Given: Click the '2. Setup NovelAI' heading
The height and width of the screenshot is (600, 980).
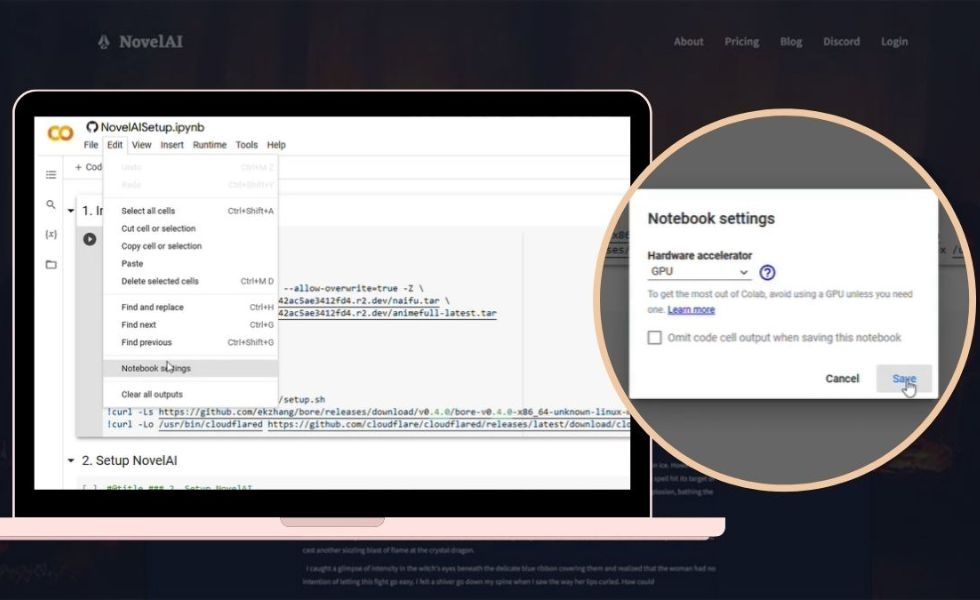Looking at the screenshot, I should [x=129, y=461].
